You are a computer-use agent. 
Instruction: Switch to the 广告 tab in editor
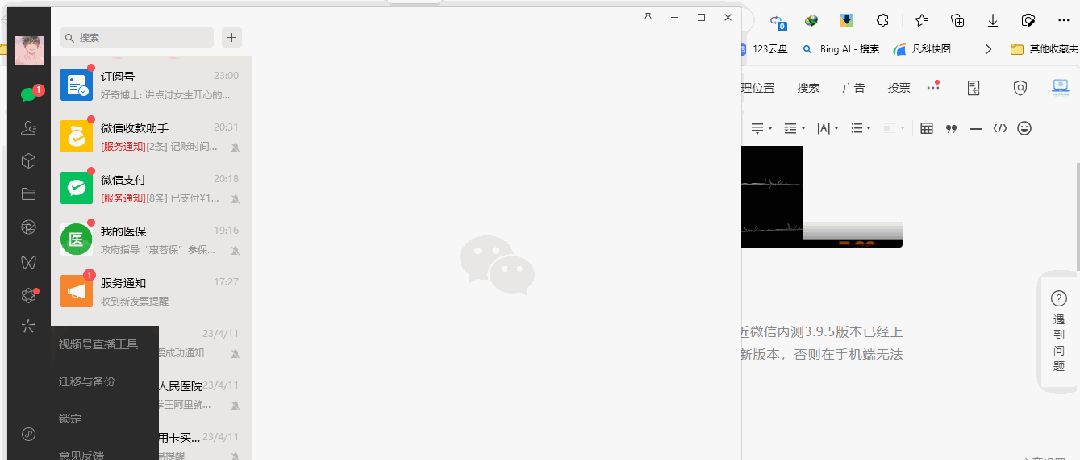click(x=853, y=87)
